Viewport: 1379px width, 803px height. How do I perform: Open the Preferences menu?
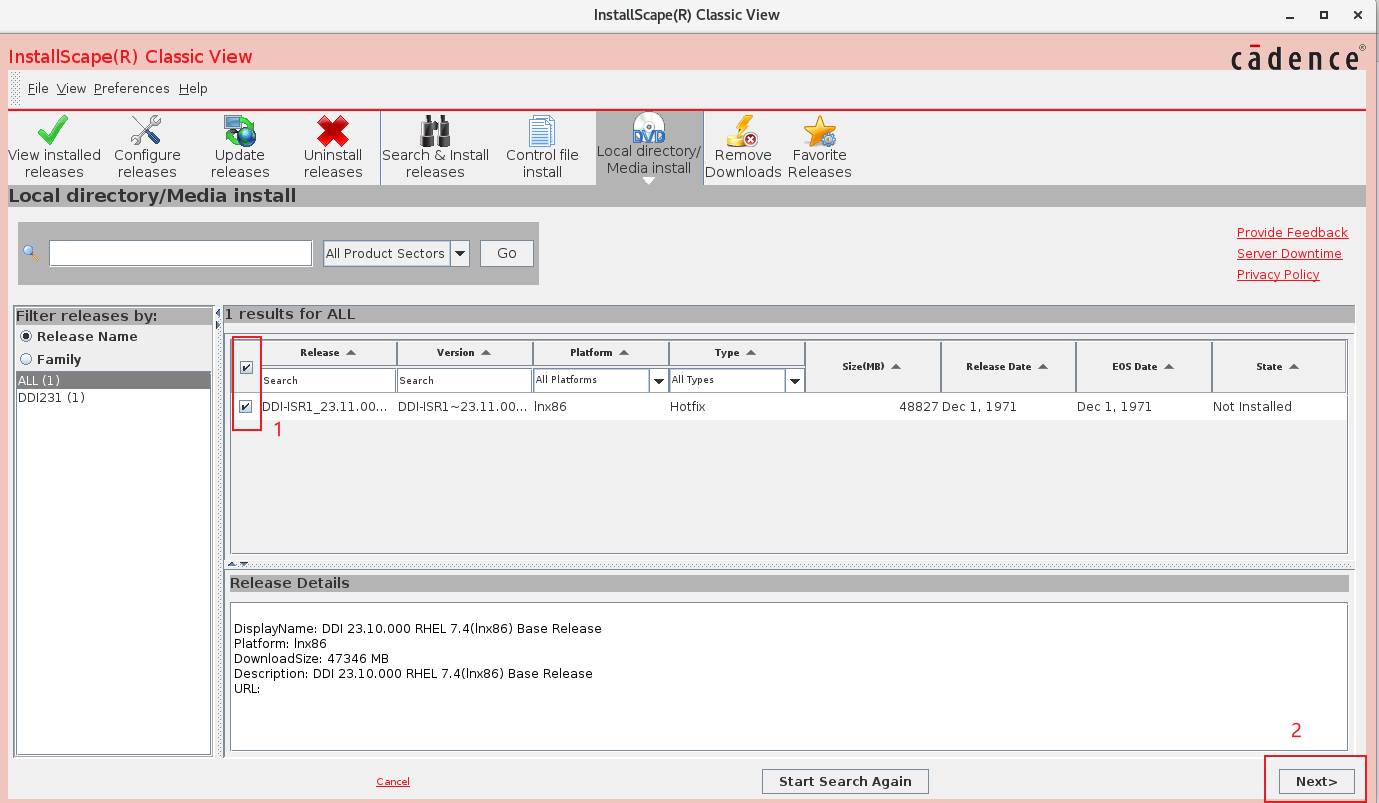(x=131, y=89)
